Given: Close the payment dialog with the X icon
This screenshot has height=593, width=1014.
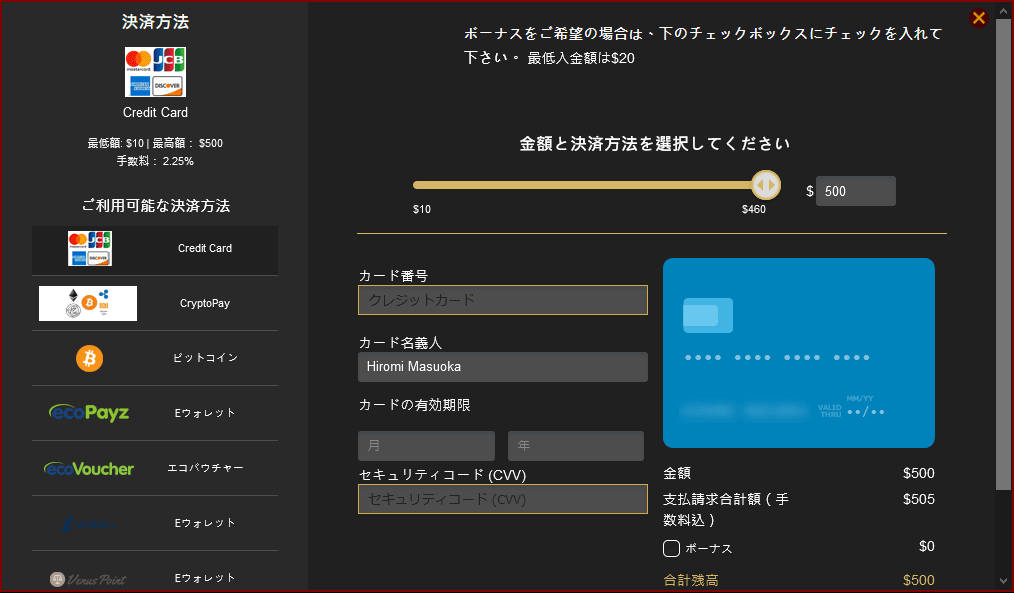Looking at the screenshot, I should click(979, 18).
